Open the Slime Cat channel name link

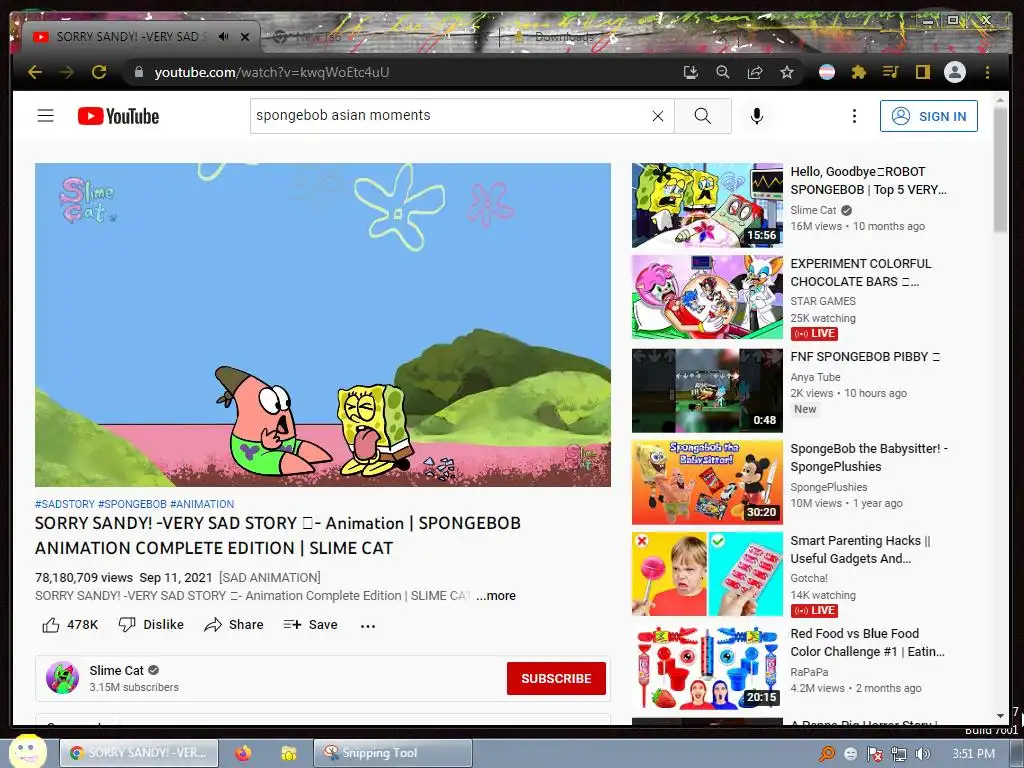pyautogui.click(x=116, y=671)
